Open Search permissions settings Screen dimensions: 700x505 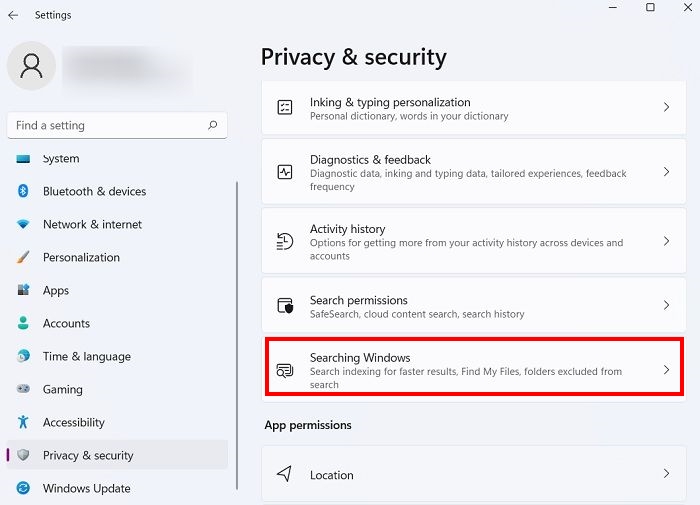(x=474, y=305)
